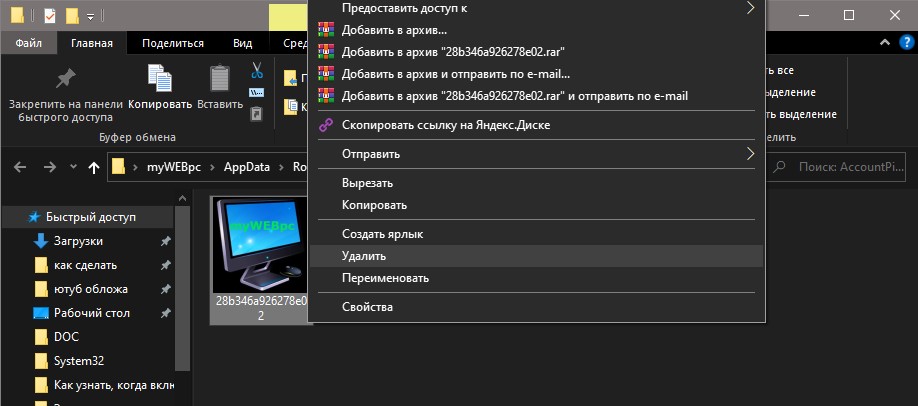Click scroll-up arrow of navigation pane
This screenshot has width=918, height=406.
182,197
